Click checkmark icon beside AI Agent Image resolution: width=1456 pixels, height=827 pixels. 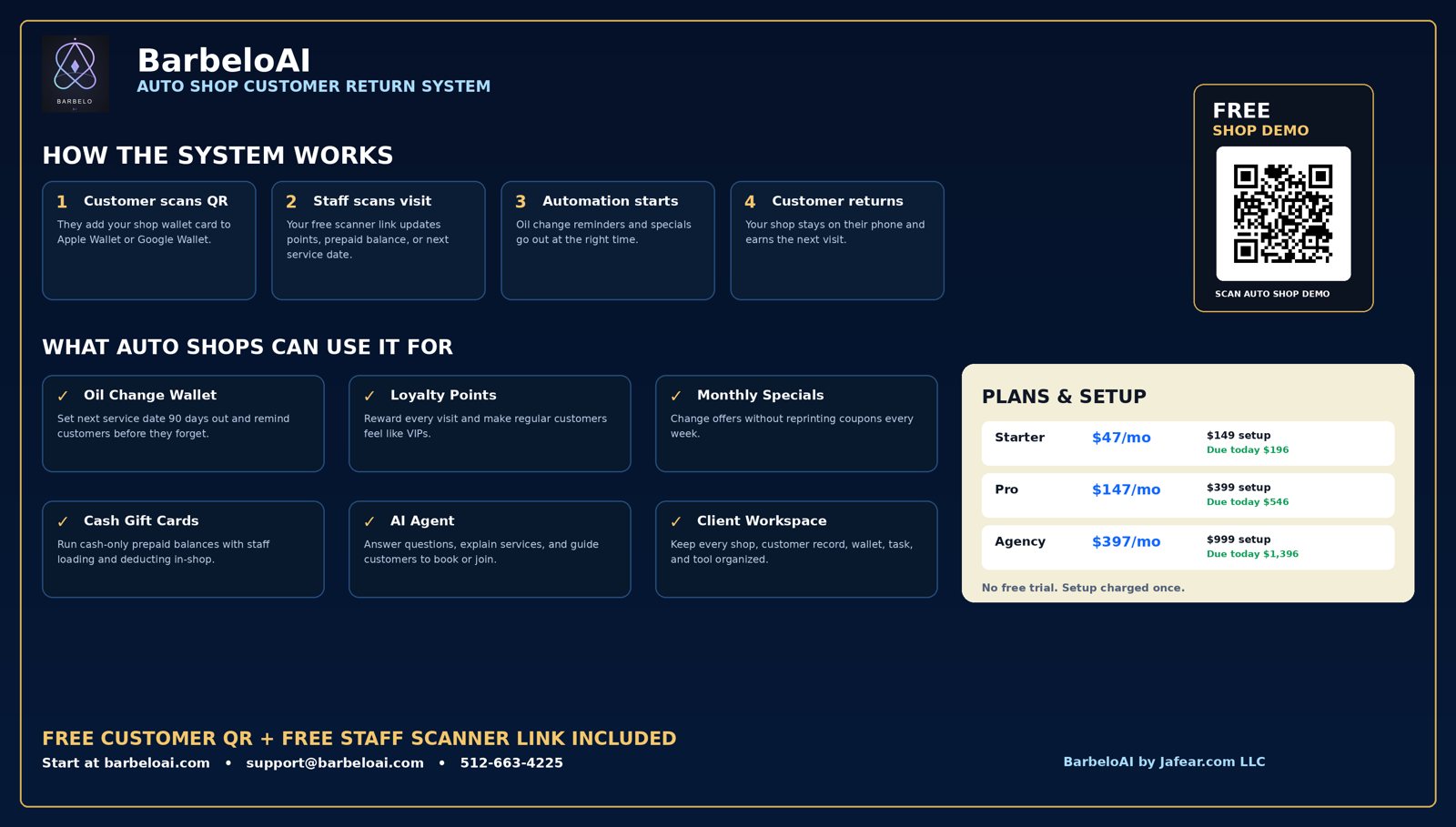click(x=369, y=521)
